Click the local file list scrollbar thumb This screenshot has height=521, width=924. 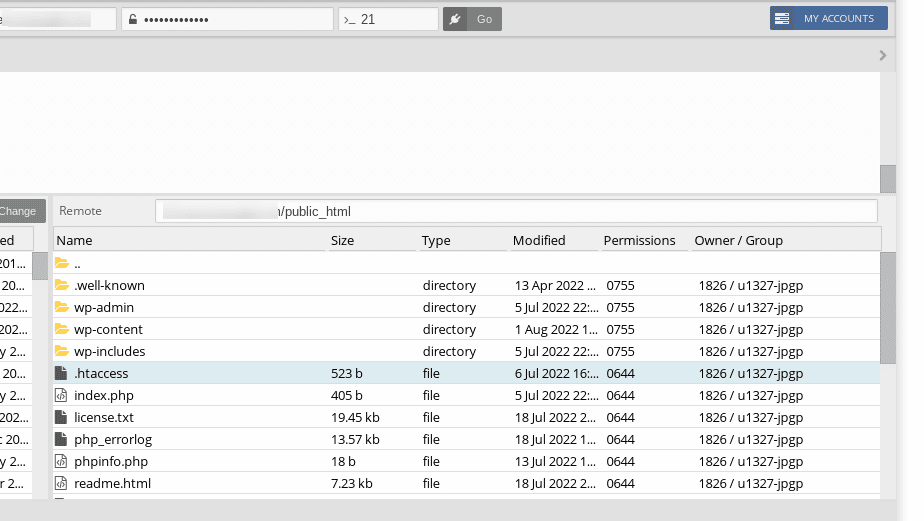[39, 266]
